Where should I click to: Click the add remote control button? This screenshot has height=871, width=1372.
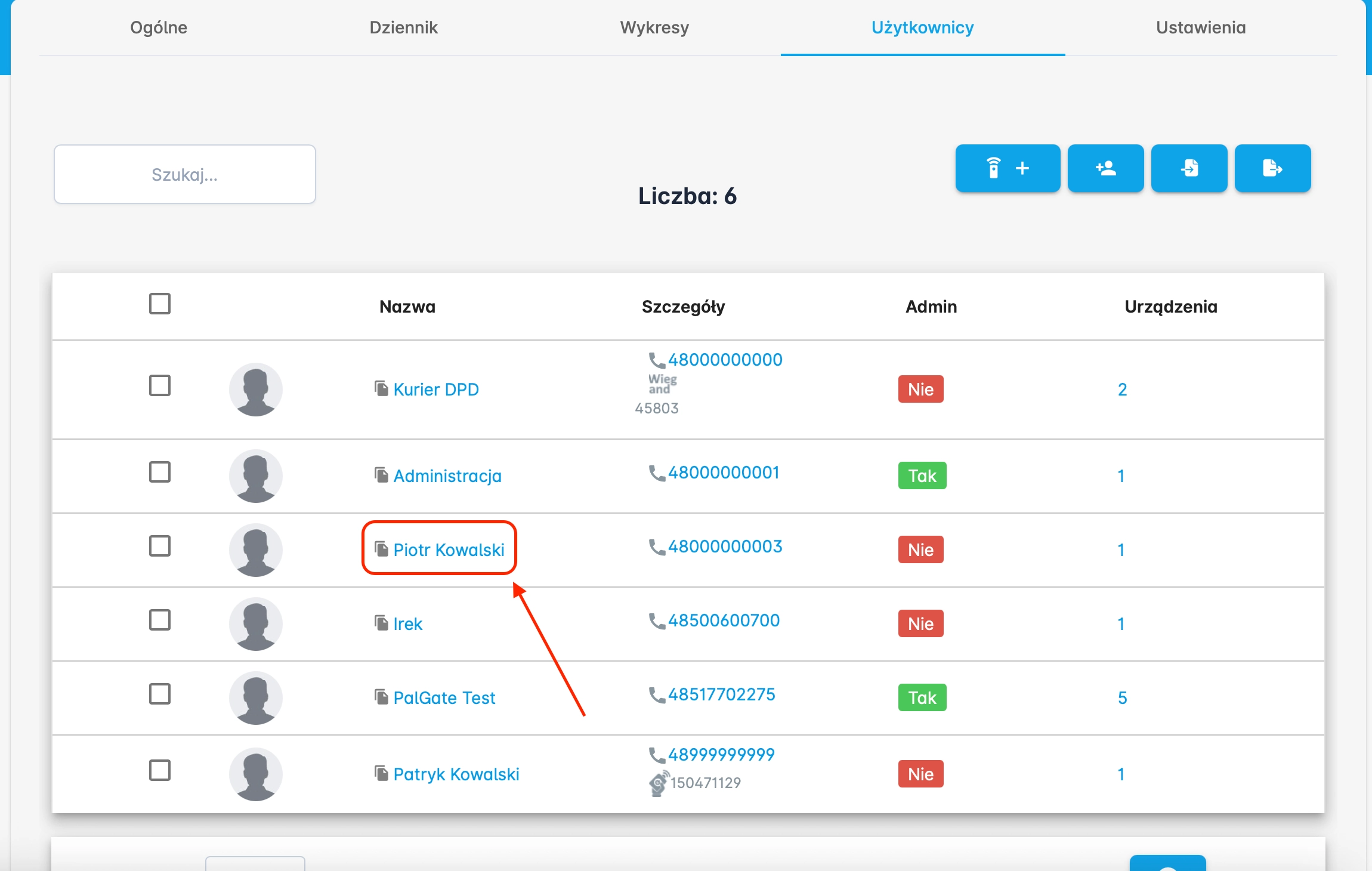pyautogui.click(x=1007, y=168)
